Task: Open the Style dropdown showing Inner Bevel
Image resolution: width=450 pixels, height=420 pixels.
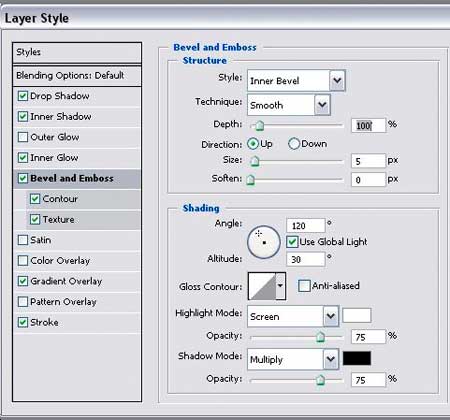Action: coord(296,81)
